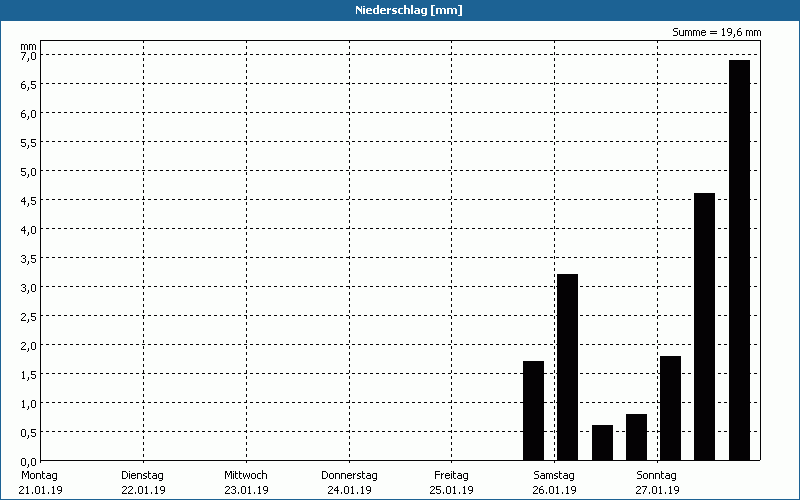Click the 2,0 y-axis value
Viewport: 800px width, 500px height.
29,346
